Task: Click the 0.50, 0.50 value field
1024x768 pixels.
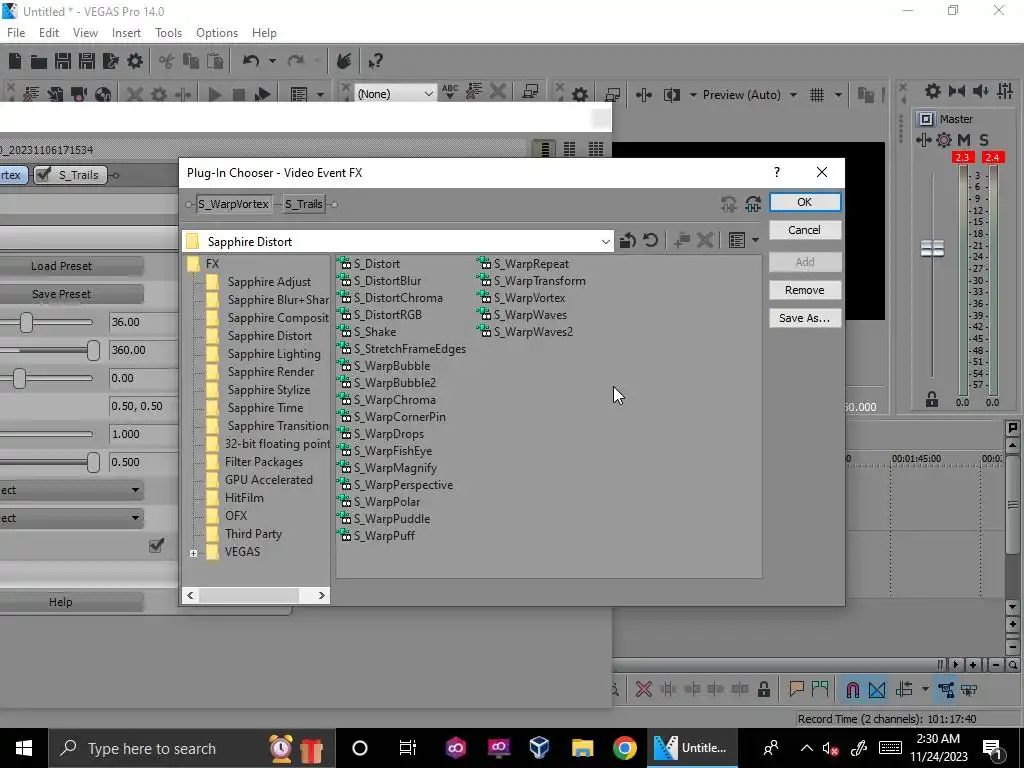Action: pyautogui.click(x=143, y=406)
